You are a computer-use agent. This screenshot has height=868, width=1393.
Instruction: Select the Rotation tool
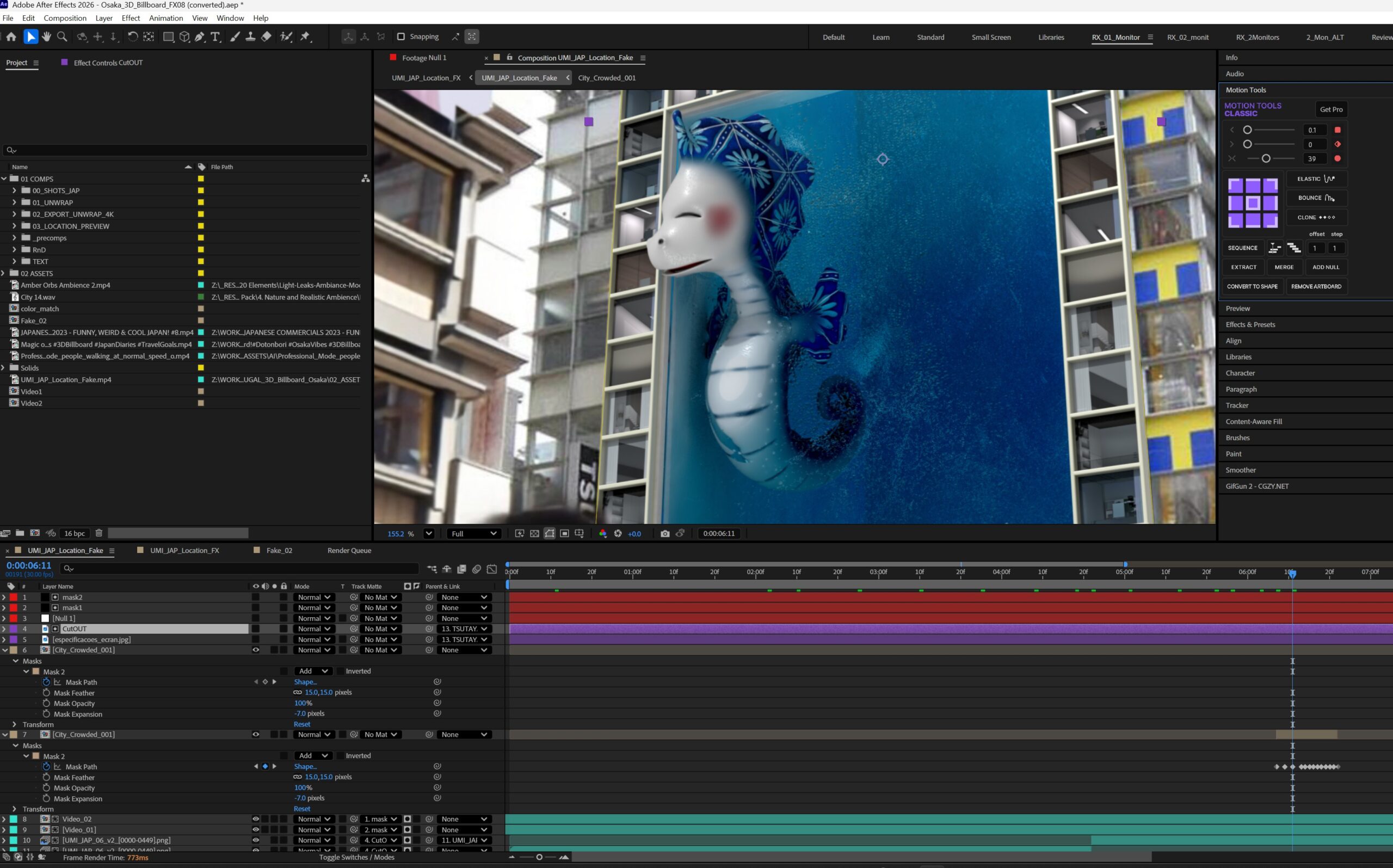tap(132, 37)
